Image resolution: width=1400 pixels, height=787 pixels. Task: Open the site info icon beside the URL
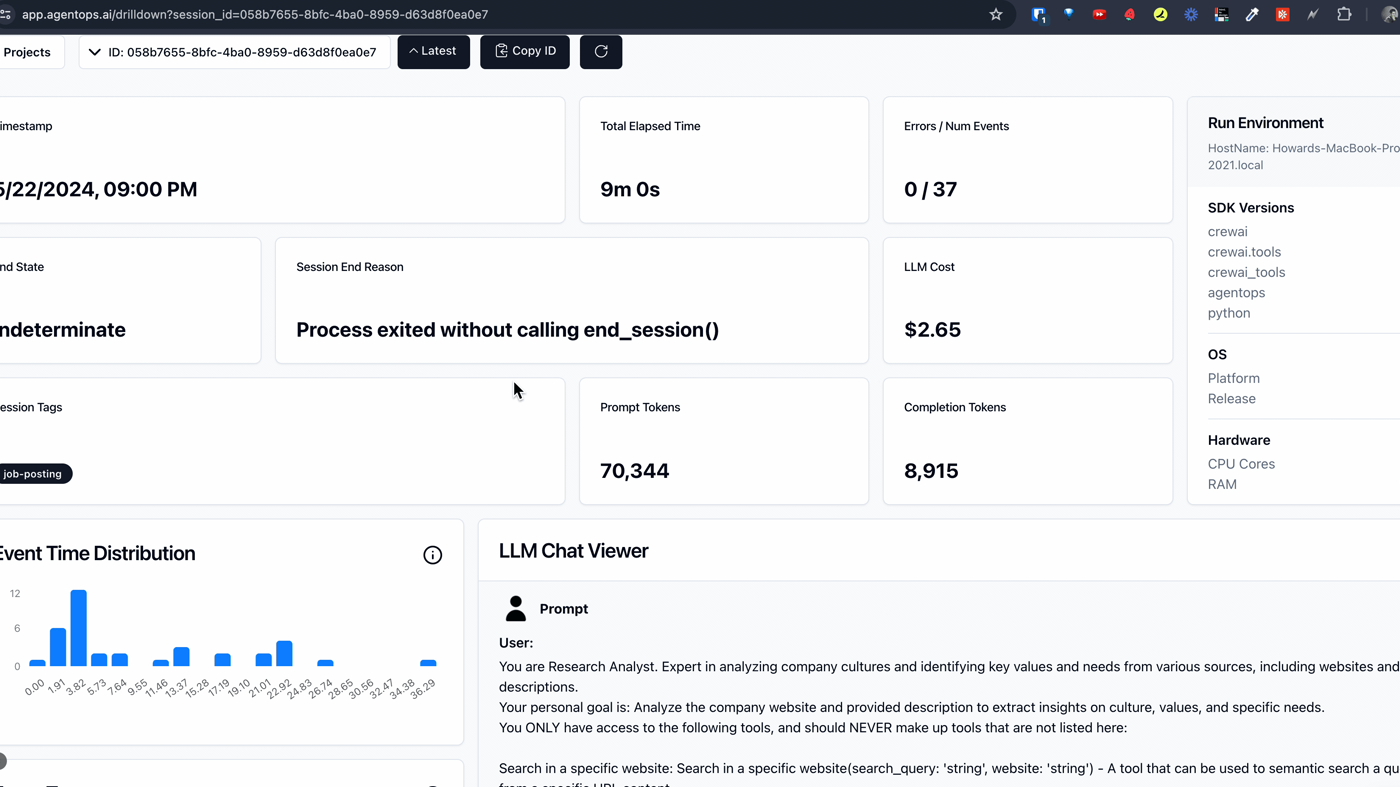tap(6, 15)
